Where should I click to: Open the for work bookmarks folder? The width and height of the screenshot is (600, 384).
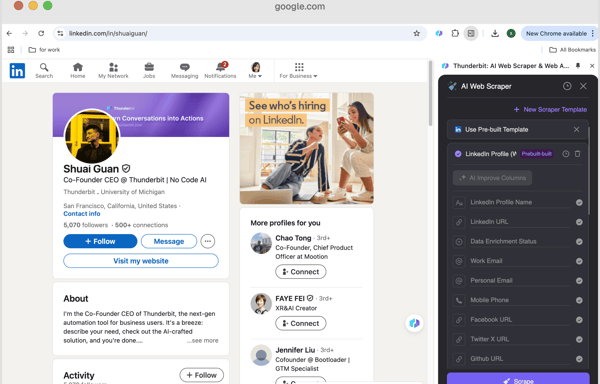(44, 50)
